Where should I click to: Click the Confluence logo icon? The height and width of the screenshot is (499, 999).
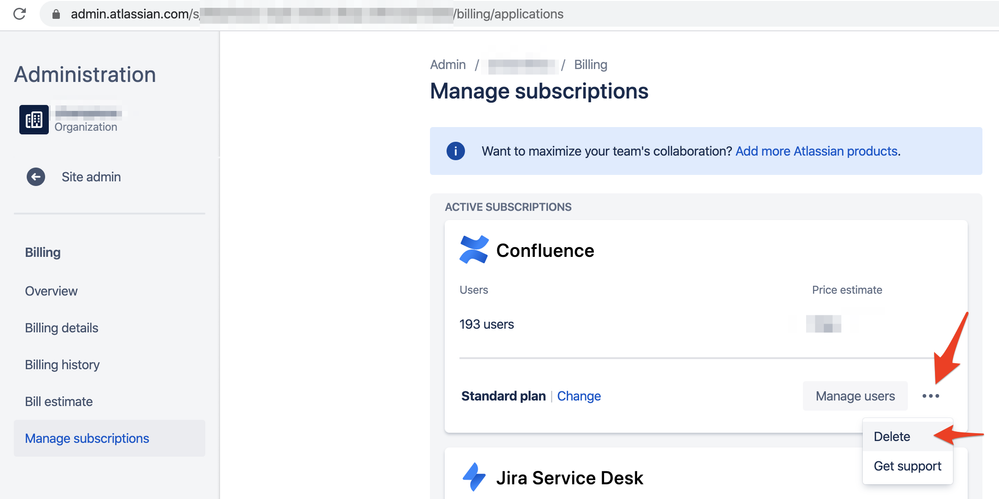point(474,250)
